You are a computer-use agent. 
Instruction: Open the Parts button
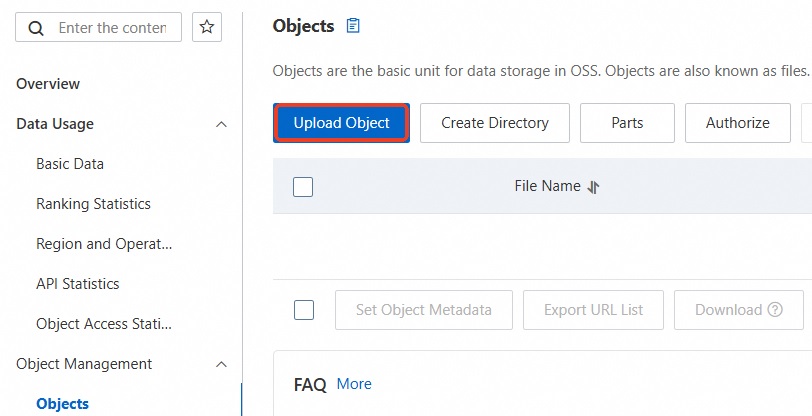point(627,123)
